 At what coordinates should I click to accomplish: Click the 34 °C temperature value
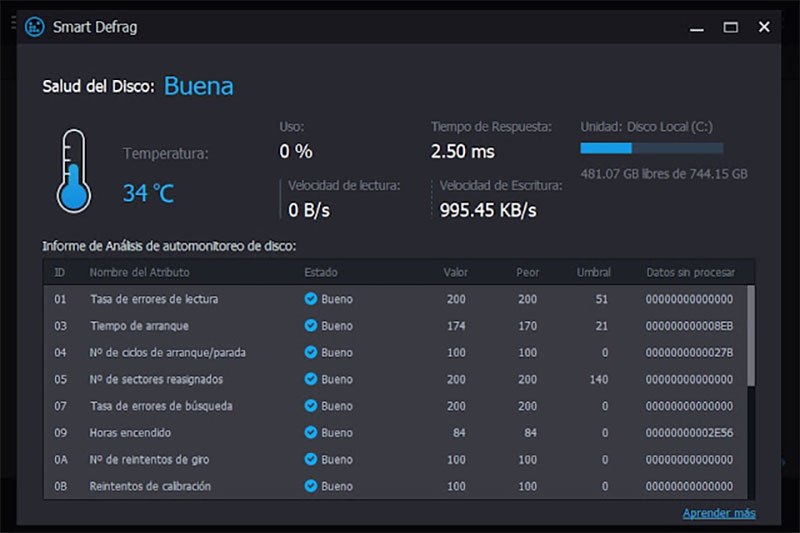(148, 193)
